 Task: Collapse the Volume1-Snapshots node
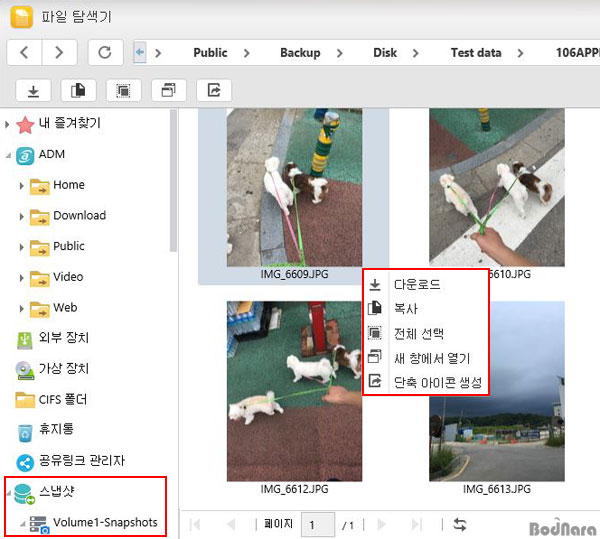(x=23, y=524)
